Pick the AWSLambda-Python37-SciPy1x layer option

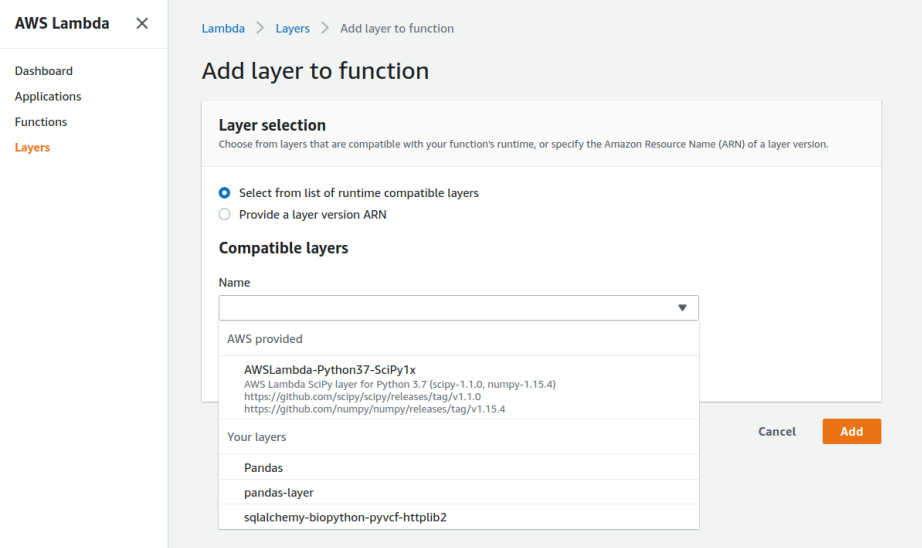(x=459, y=387)
